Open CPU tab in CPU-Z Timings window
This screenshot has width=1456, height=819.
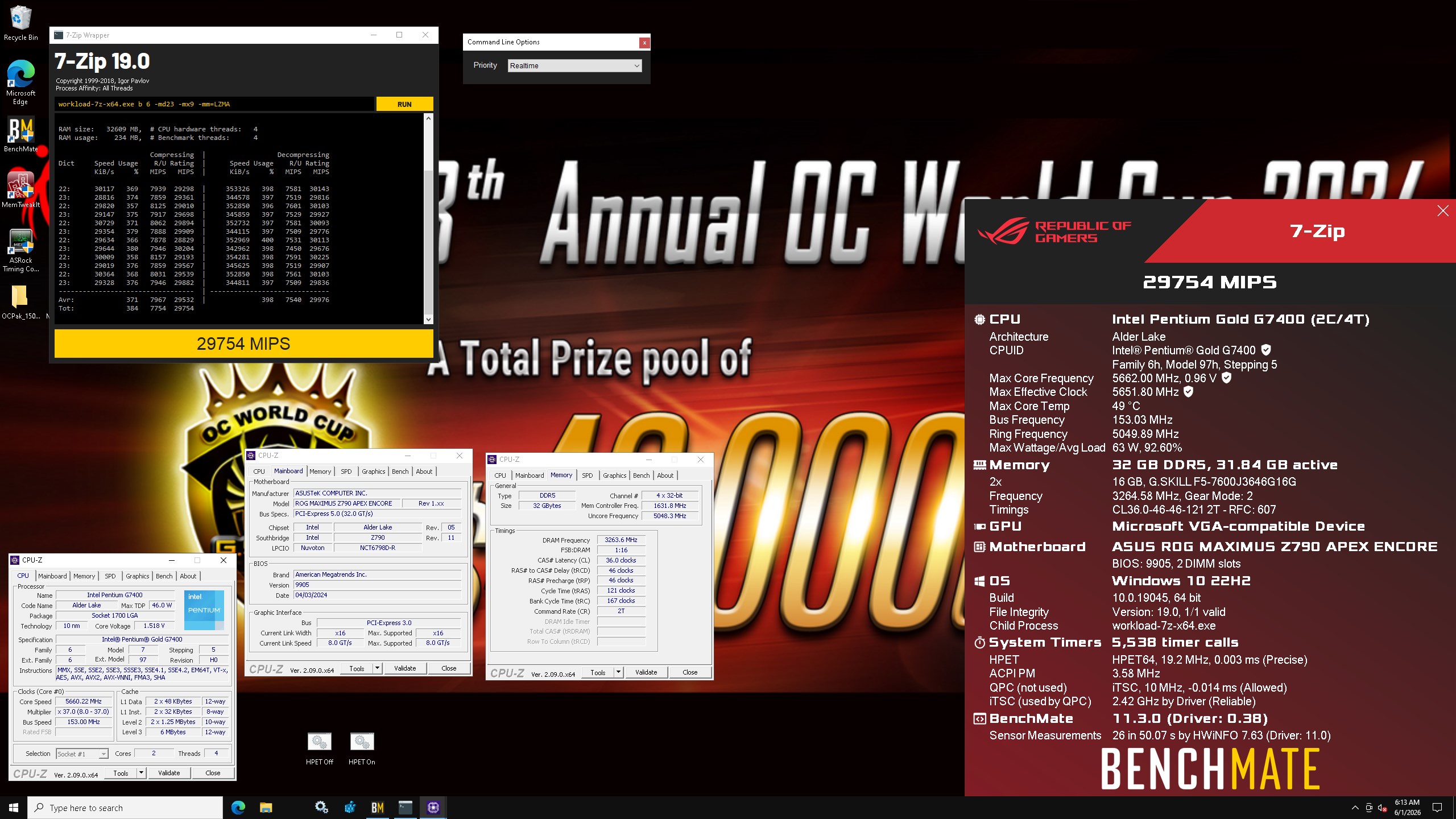click(x=500, y=475)
